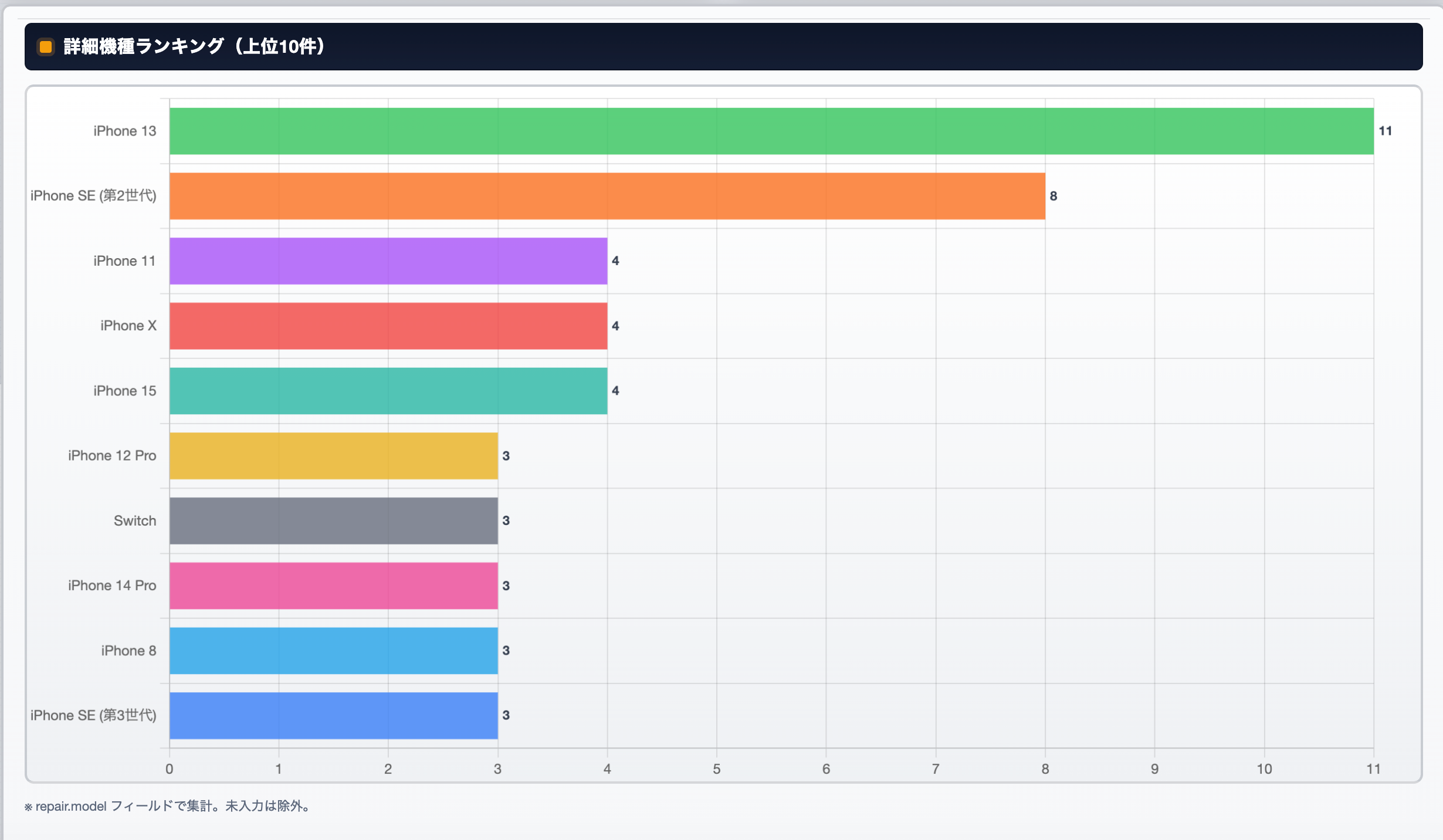Click the x-axis tick label 10
Screen dimensions: 1443x840
[x=1264, y=769]
